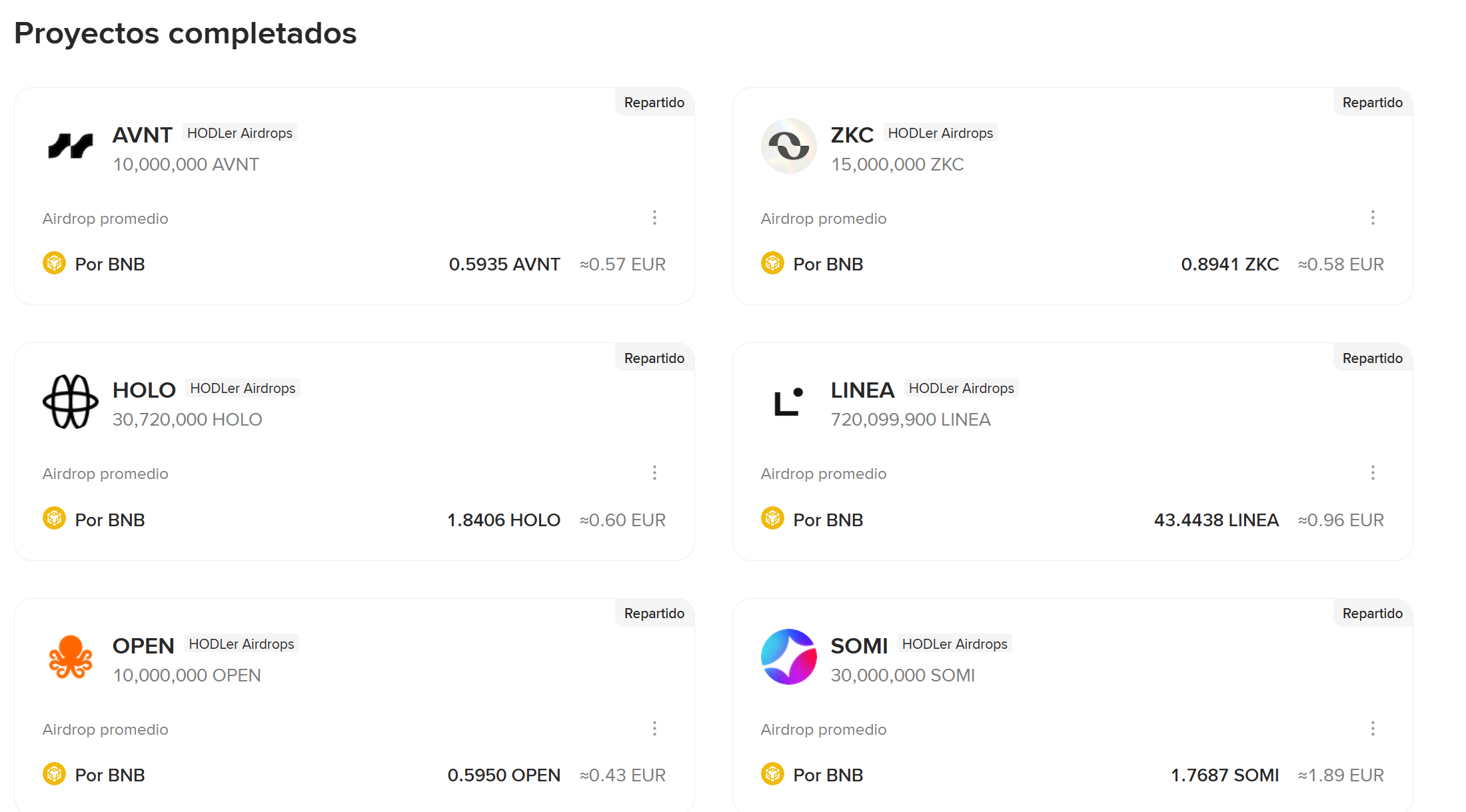Open the three-dot menu on SOMI card

point(1373,729)
